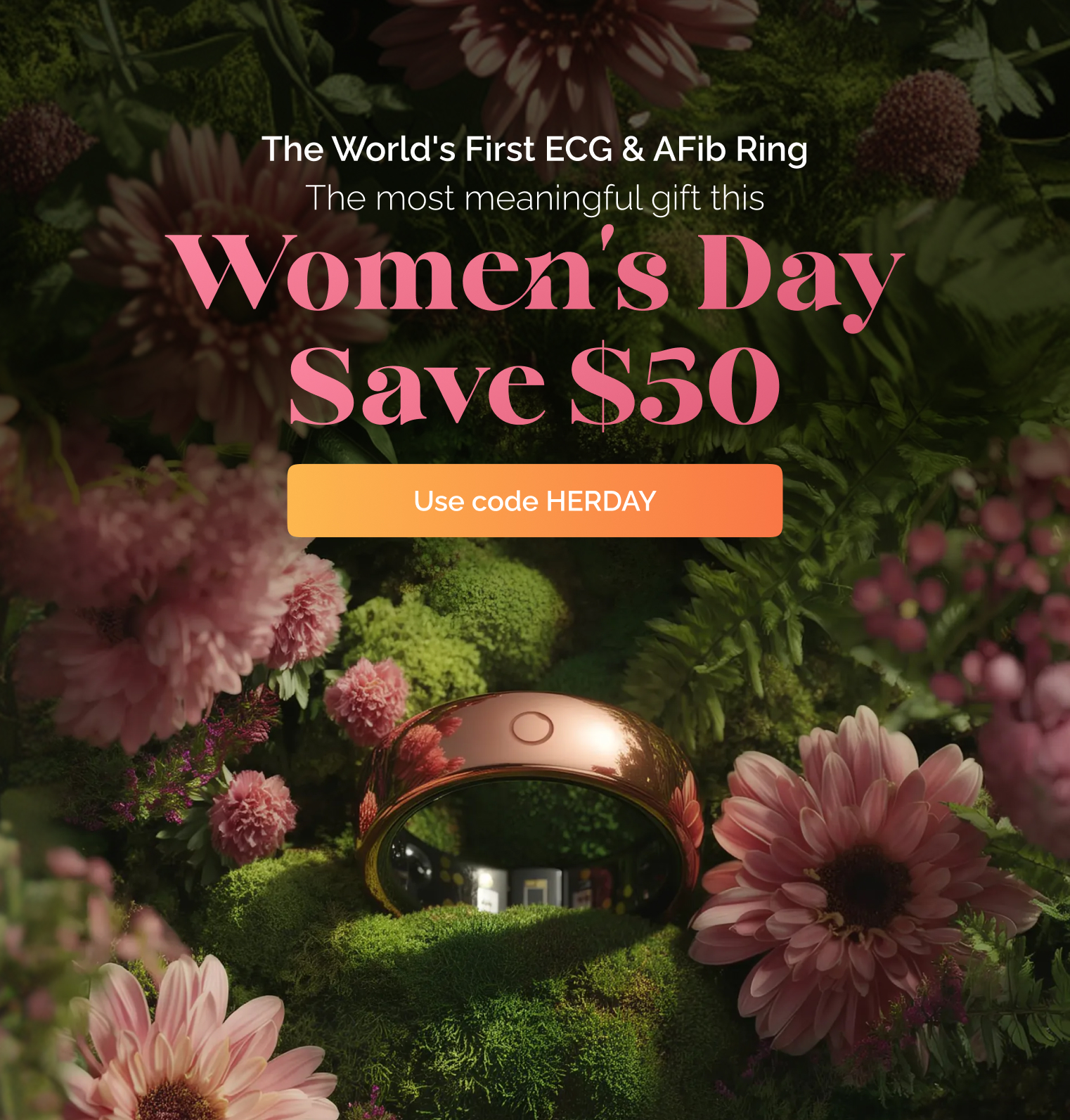Click the pink carnation left of the ring
Image resolution: width=1070 pixels, height=1120 pixels.
252,816
